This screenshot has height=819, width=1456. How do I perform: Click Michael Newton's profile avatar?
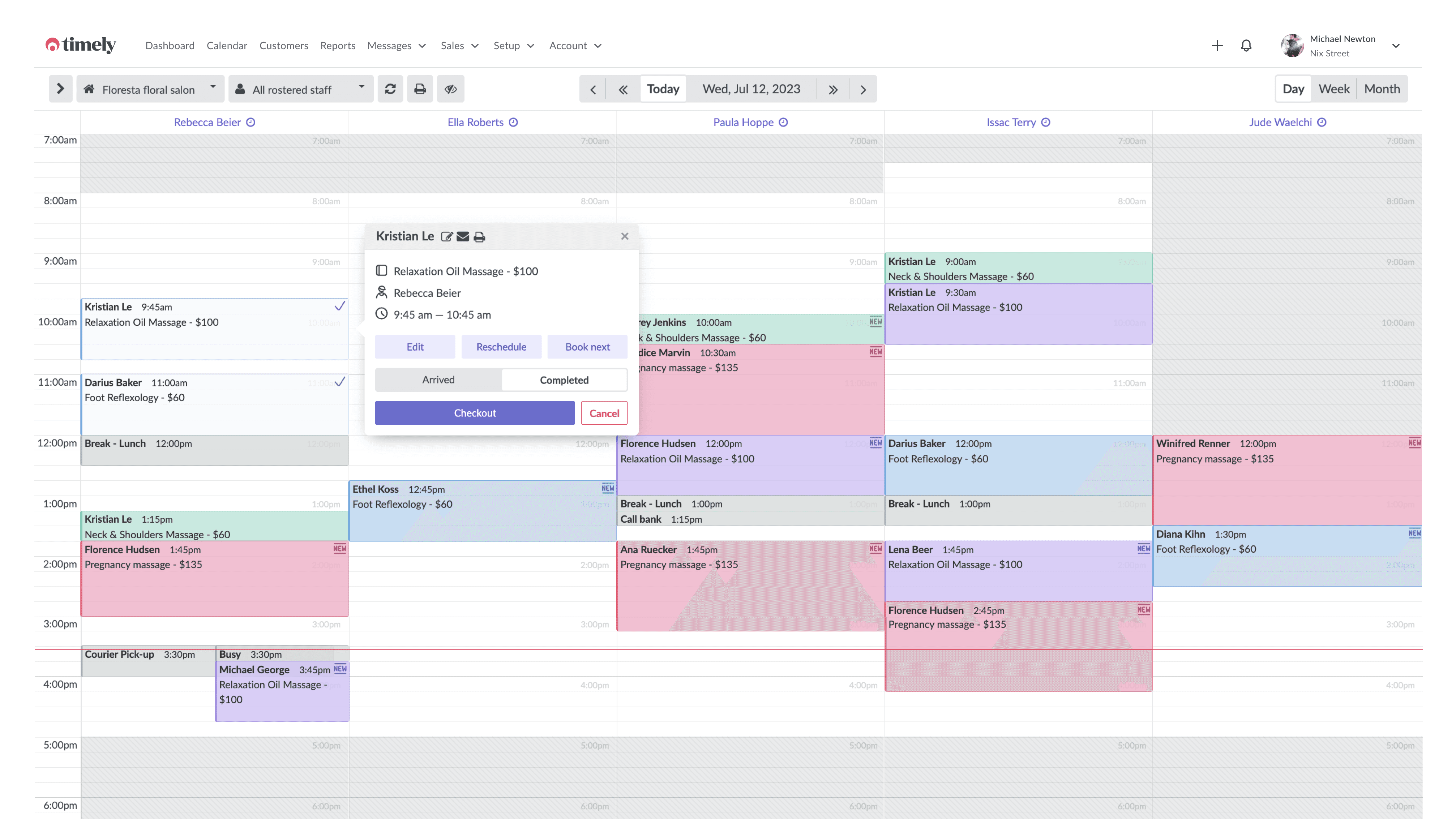[1292, 46]
